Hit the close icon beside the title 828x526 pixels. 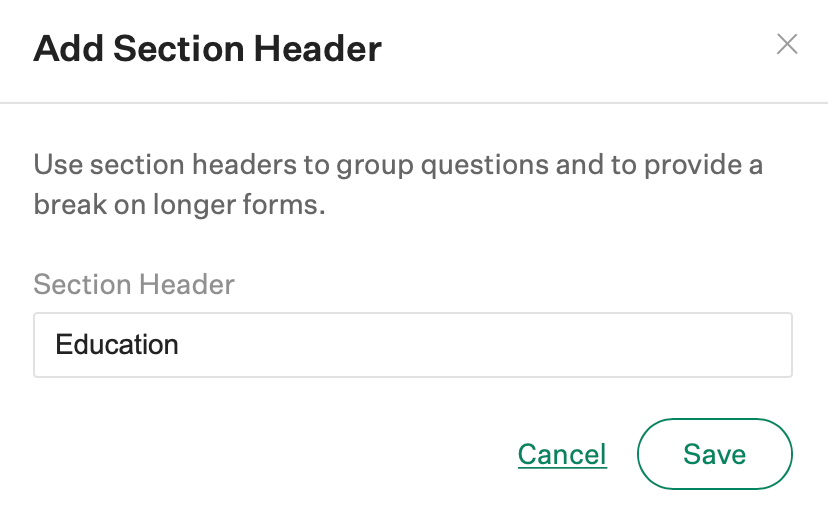click(x=787, y=44)
